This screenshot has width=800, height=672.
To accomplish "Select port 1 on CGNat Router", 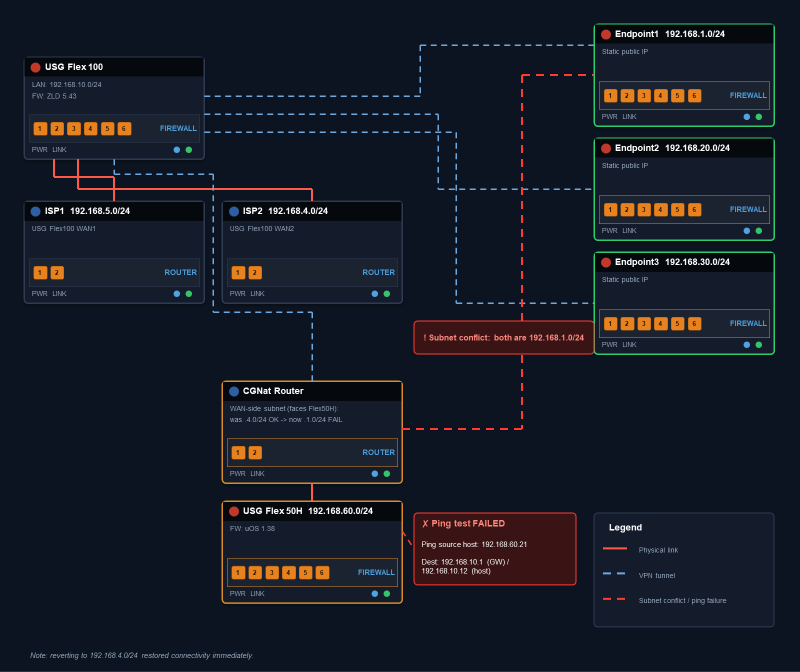I will click(238, 453).
